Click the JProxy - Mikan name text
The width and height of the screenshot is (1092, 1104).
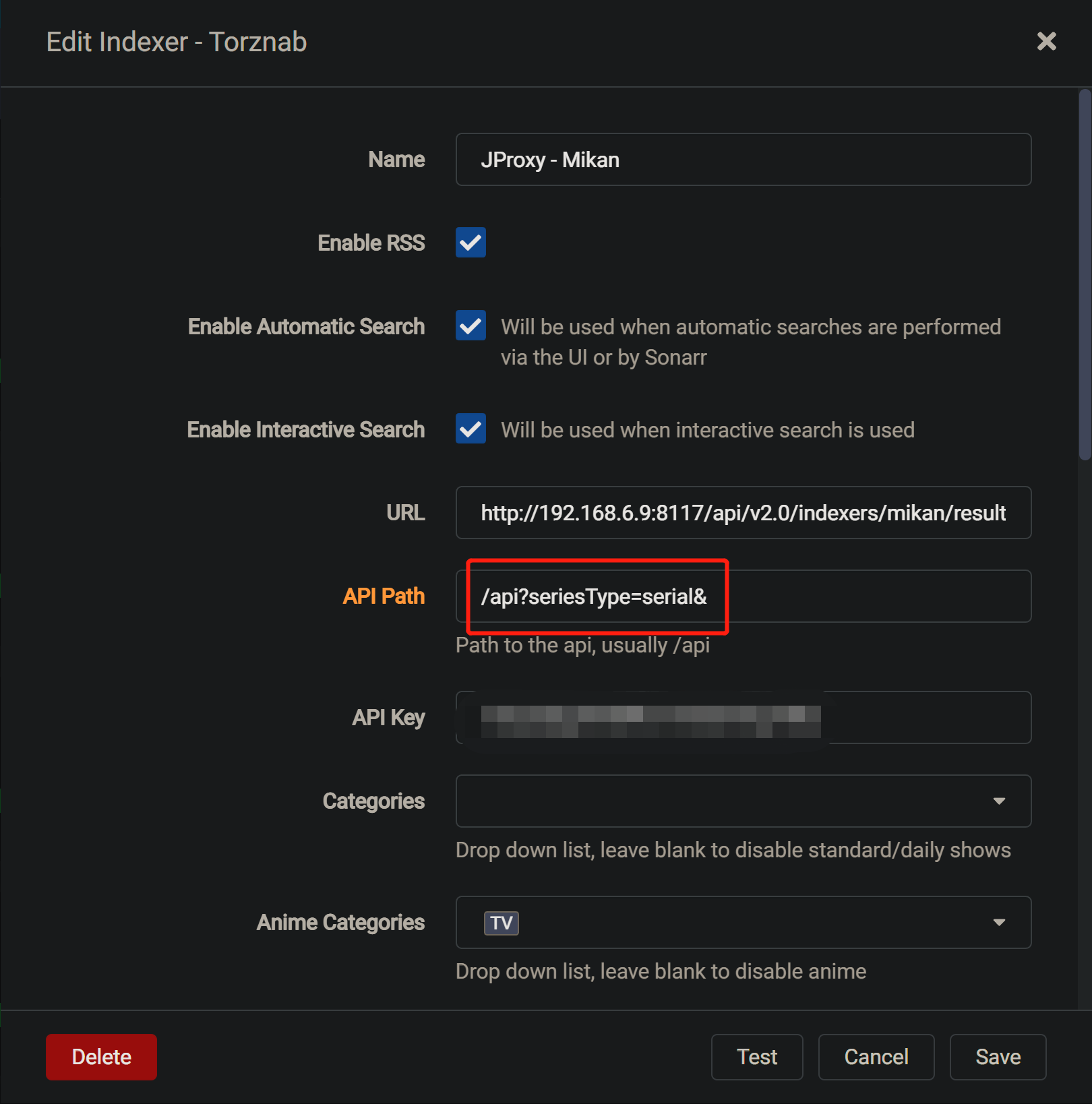pyautogui.click(x=551, y=160)
